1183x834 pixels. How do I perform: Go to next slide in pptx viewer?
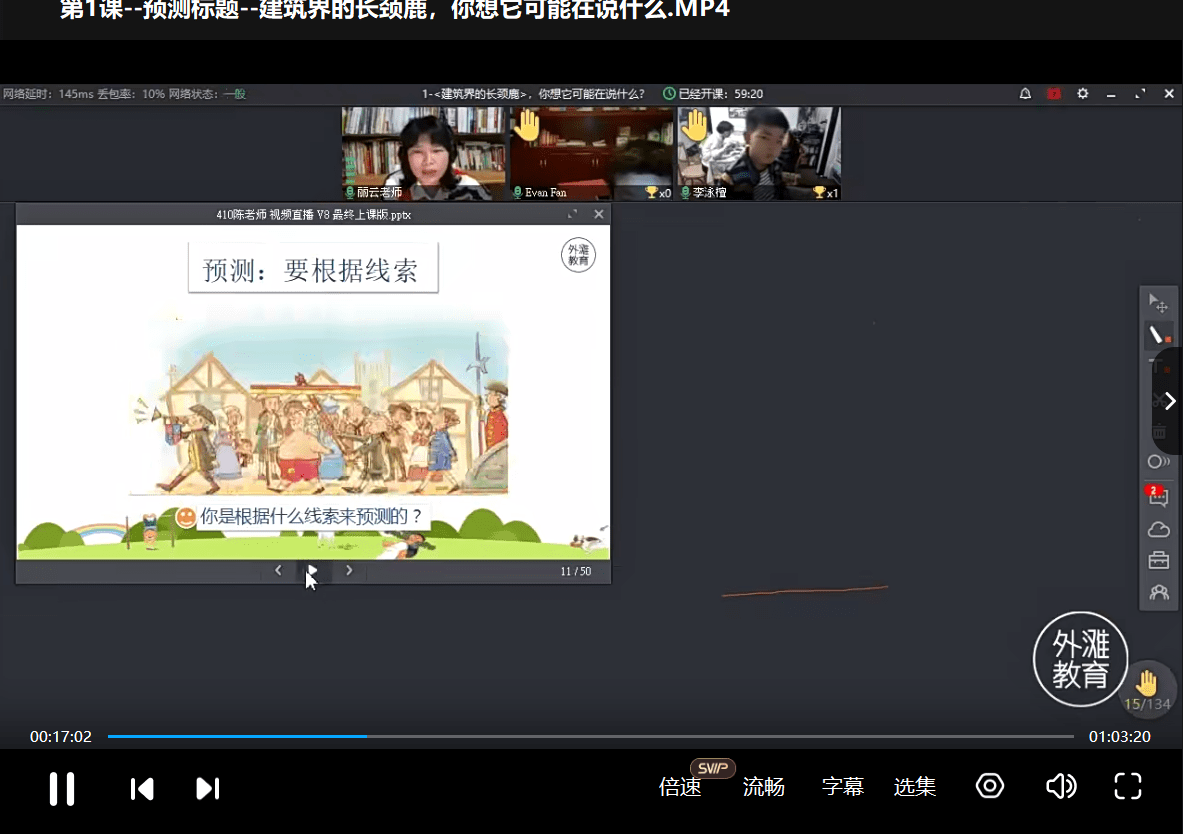[349, 571]
